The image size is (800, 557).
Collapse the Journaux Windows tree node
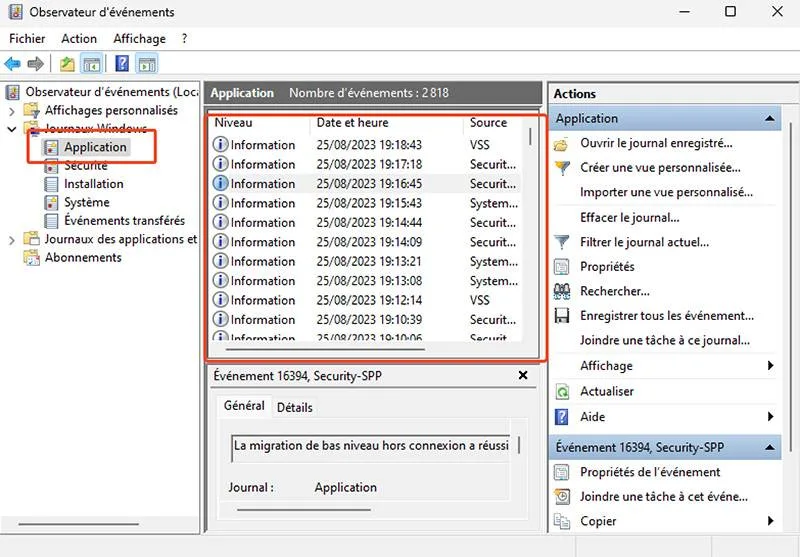[12, 129]
